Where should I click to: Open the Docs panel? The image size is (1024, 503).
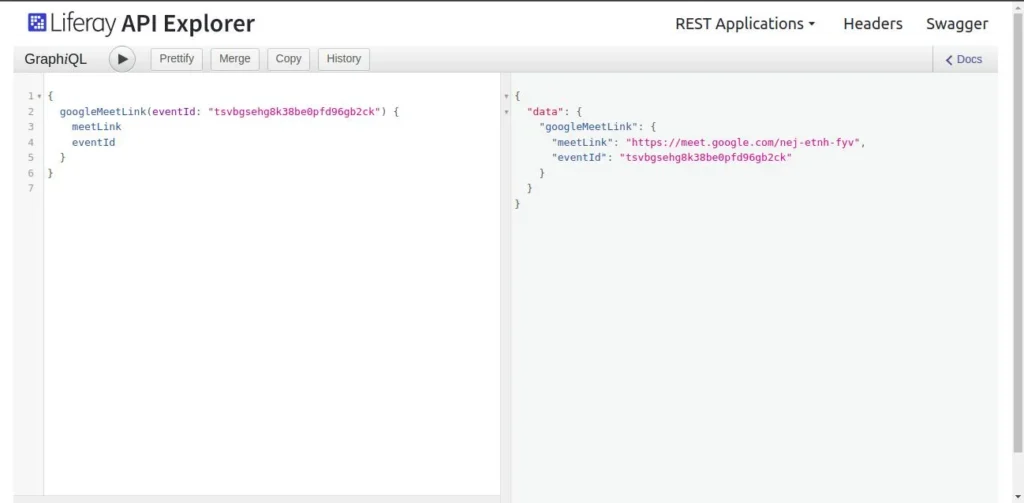click(964, 59)
